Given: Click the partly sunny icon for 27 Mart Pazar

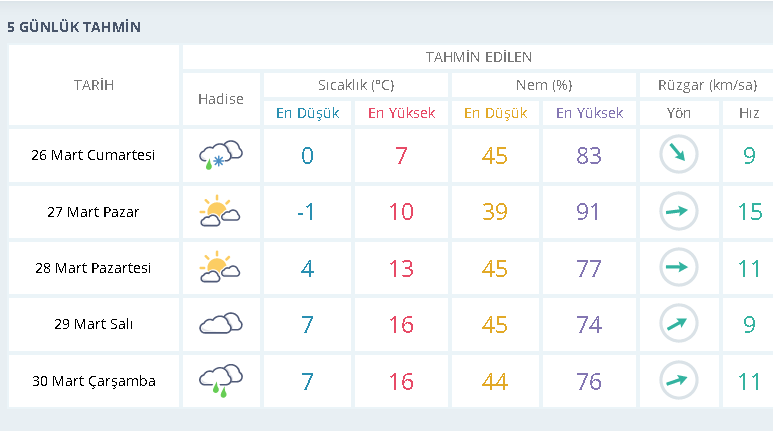Looking at the screenshot, I should pos(220,211).
